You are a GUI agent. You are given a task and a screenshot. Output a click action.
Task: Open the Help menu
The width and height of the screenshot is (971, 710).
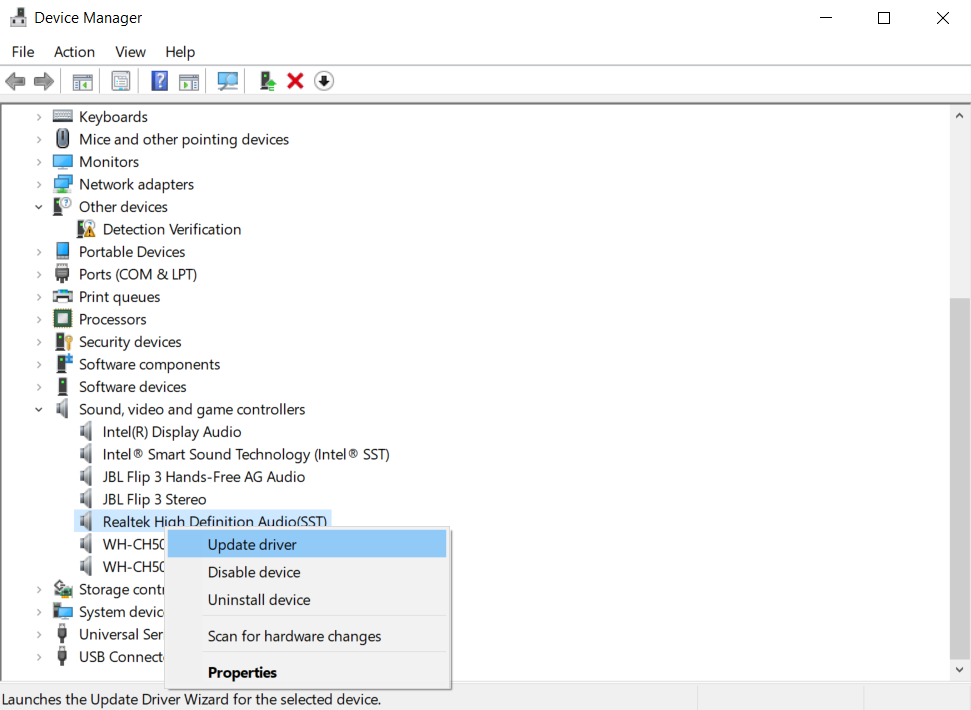coord(180,52)
